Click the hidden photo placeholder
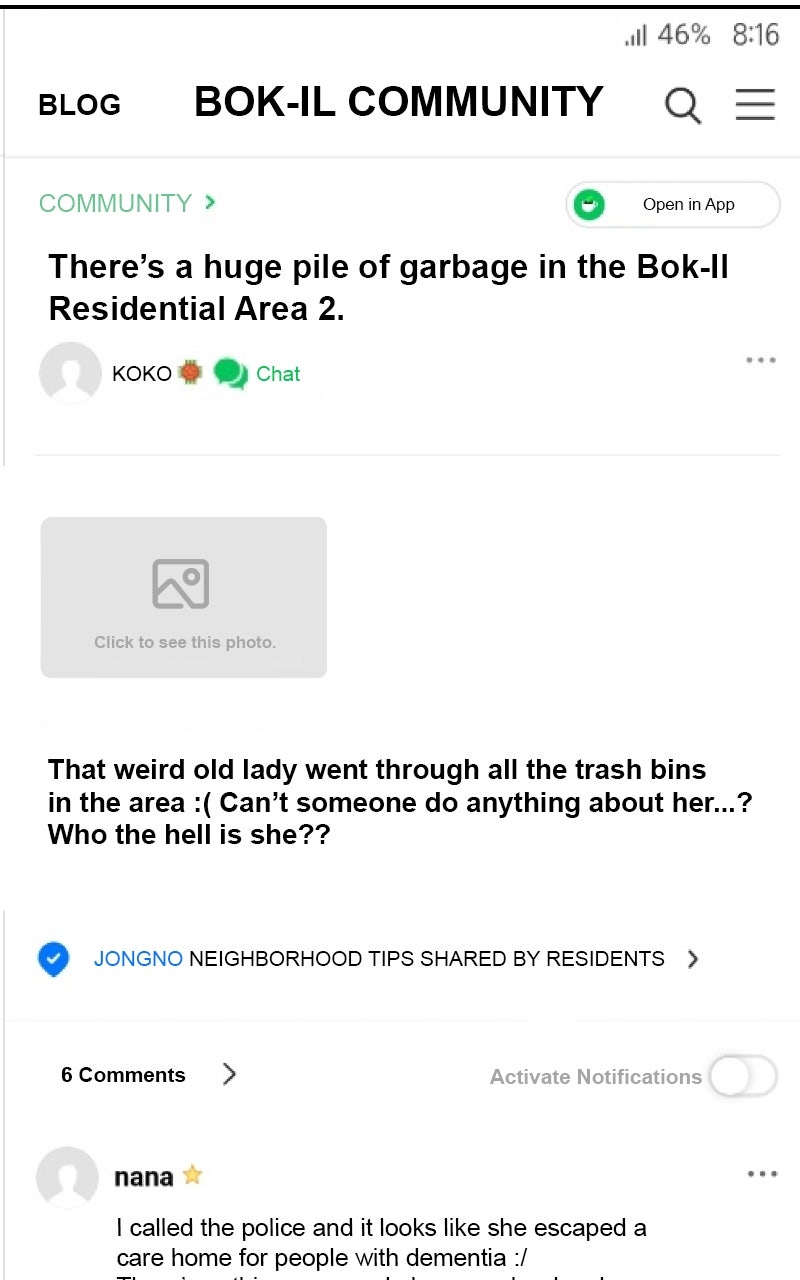Viewport: 800px width, 1280px height. point(183,597)
